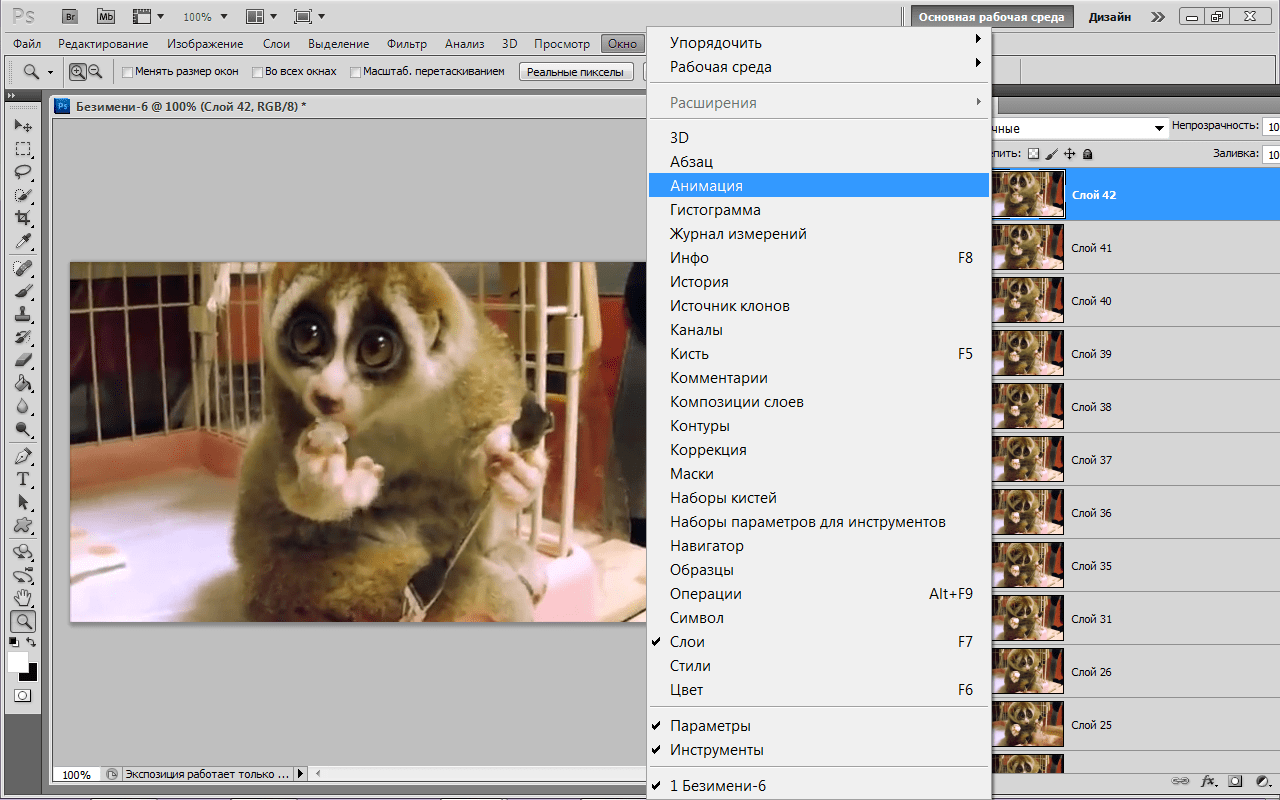Select the Clone Stamp tool
The height and width of the screenshot is (800, 1280).
point(22,314)
